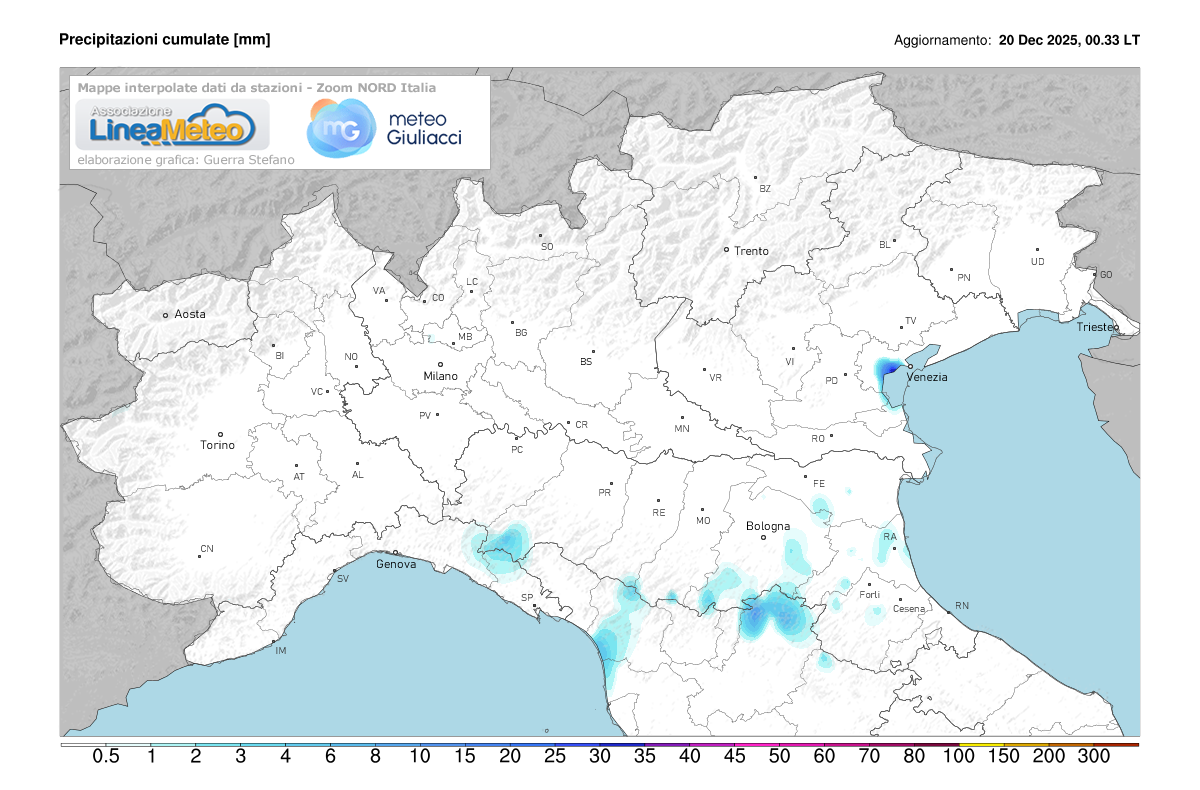Screen dimensions: 1200x790
Task: Click the Aosta city marker
Action: coord(167,313)
